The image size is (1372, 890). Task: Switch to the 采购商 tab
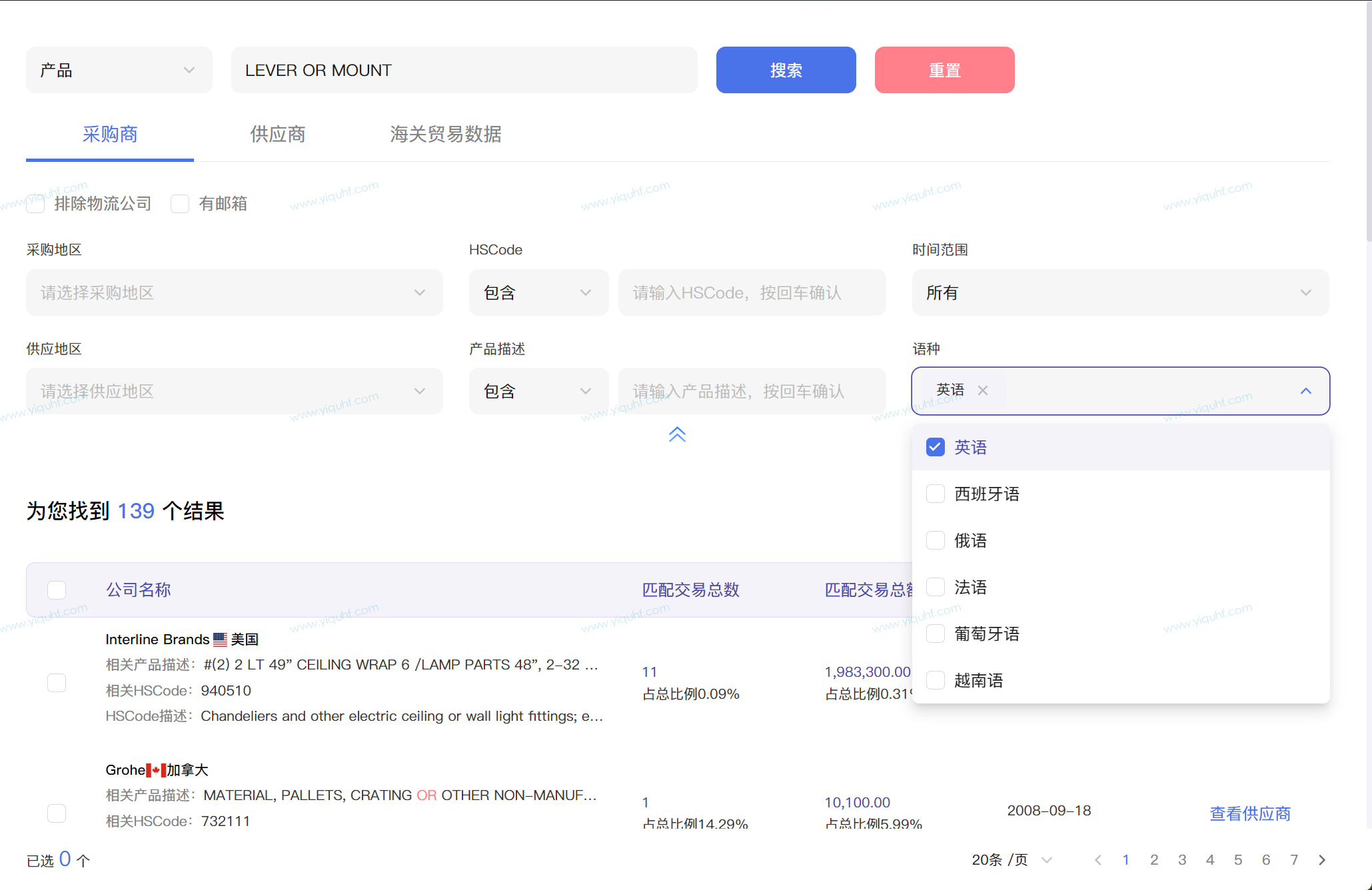[110, 135]
